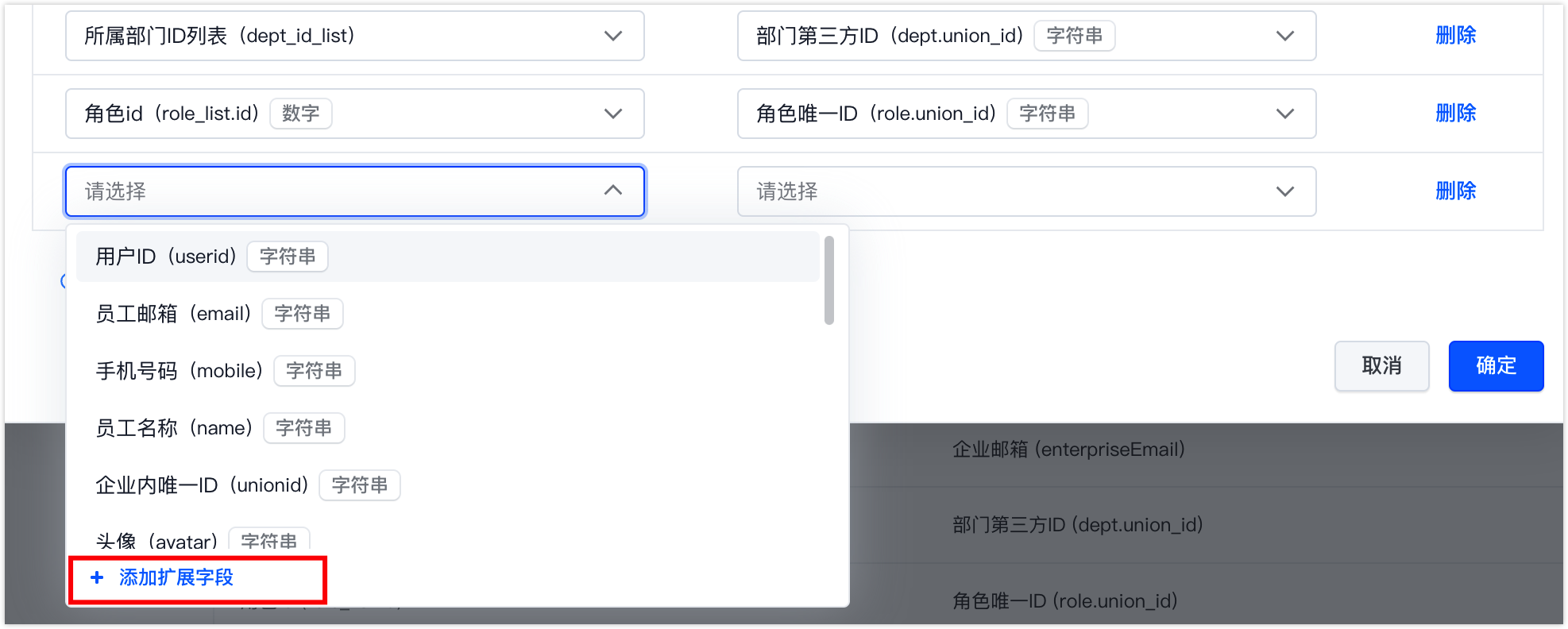The image size is (1568, 629).
Task: Open the dept_id_list field dropdown
Action: pos(354,36)
